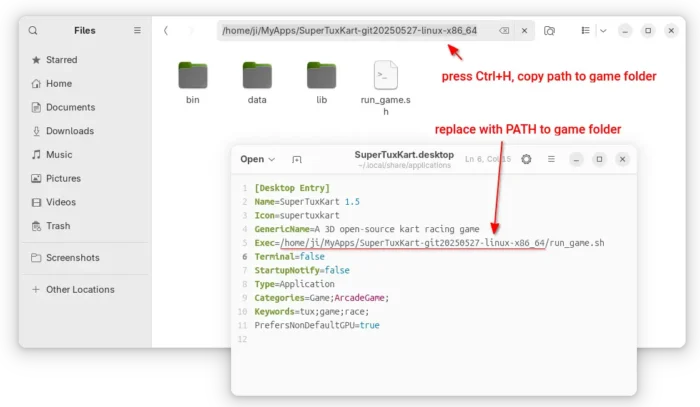700x407 pixels.
Task: Click the folder search icon in Files toolbar
Action: pos(550,30)
